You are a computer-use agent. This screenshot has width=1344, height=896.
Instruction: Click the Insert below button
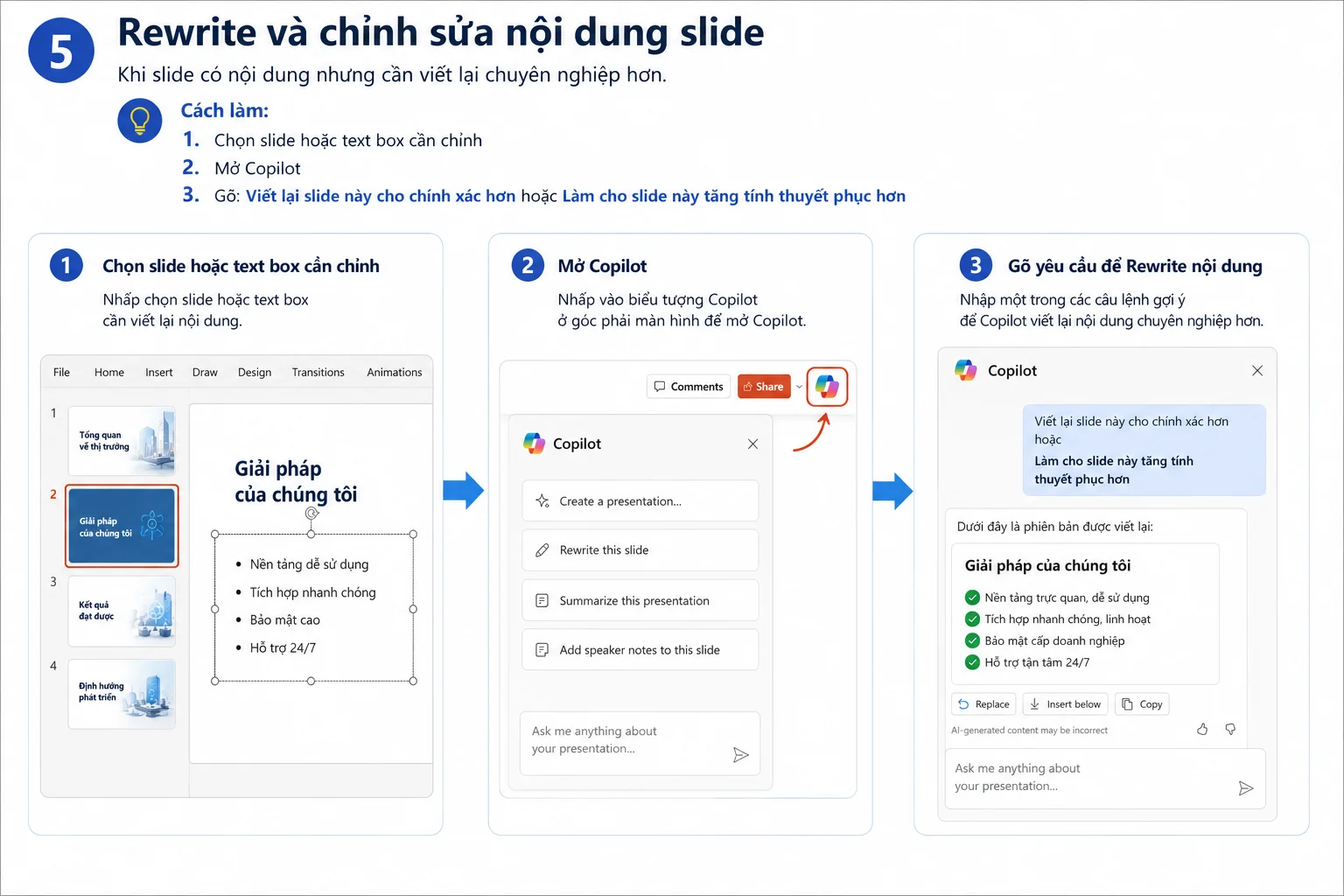[x=1066, y=704]
